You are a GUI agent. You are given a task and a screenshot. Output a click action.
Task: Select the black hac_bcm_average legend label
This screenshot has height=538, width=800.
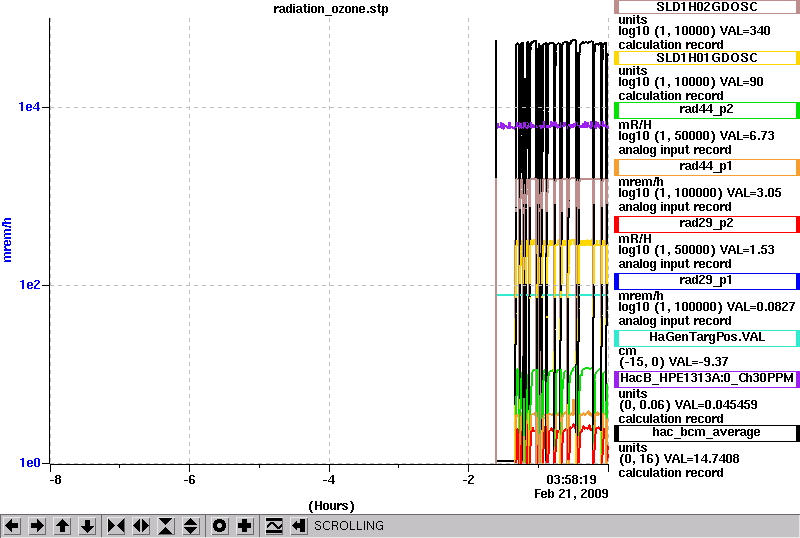pos(707,433)
